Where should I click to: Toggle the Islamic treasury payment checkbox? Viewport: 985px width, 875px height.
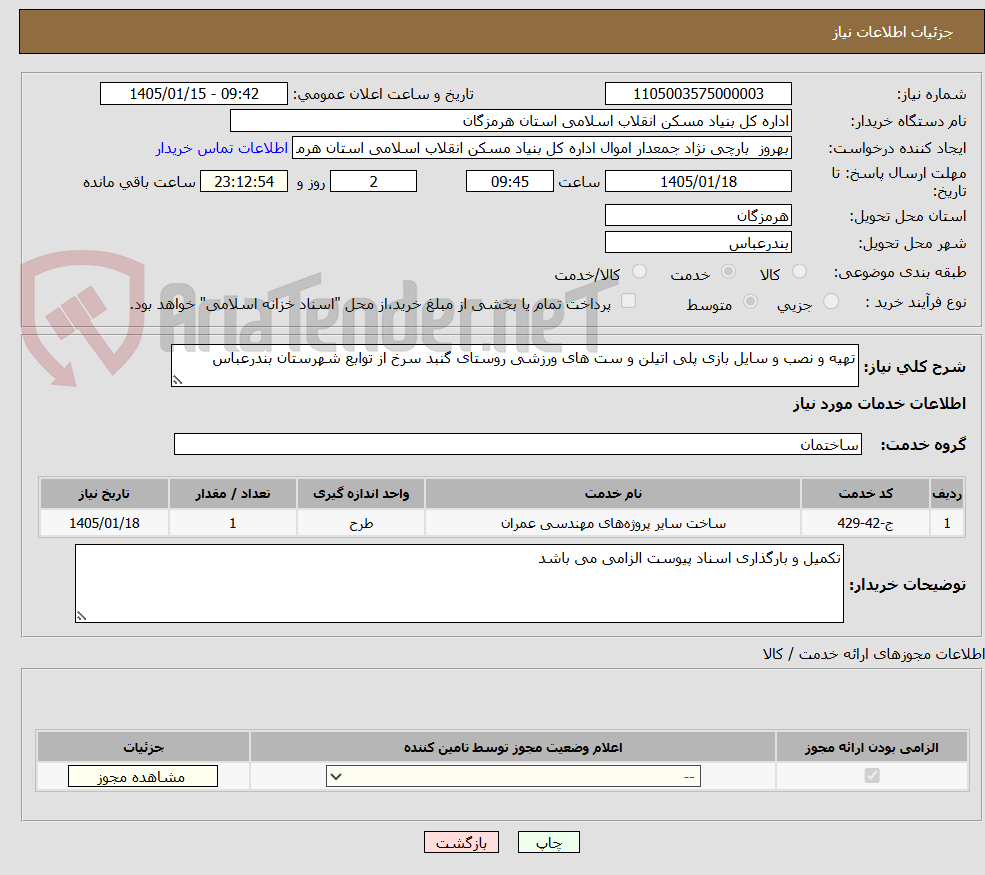[628, 301]
